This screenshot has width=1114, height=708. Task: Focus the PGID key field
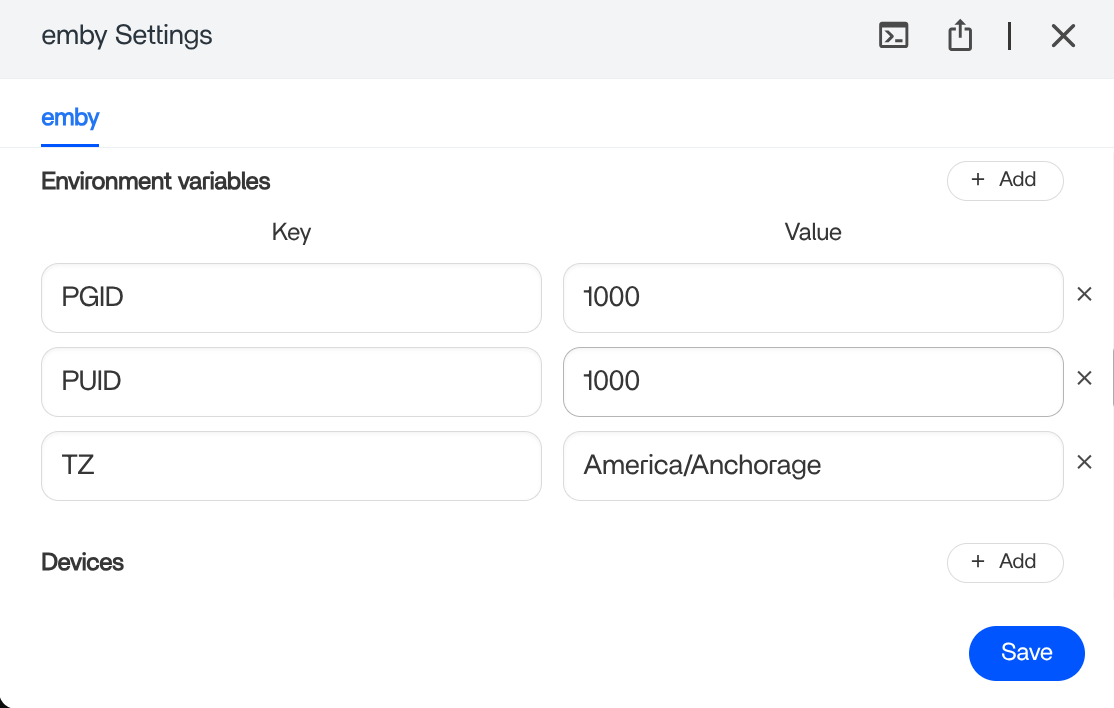click(x=291, y=298)
